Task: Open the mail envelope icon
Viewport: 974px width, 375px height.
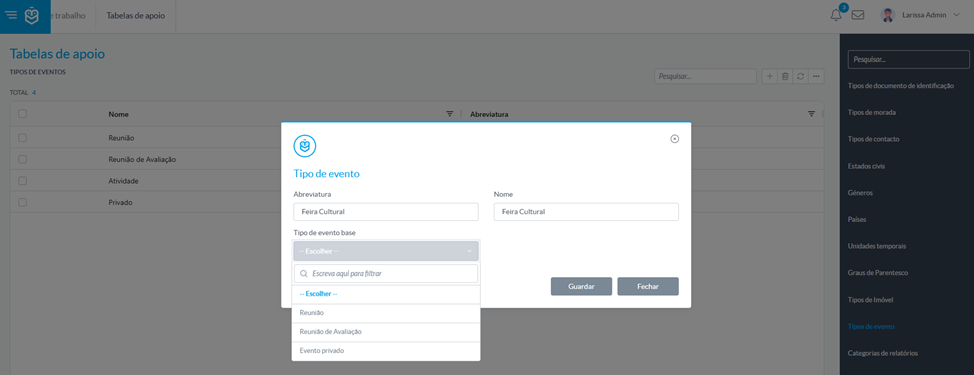Action: (x=858, y=16)
